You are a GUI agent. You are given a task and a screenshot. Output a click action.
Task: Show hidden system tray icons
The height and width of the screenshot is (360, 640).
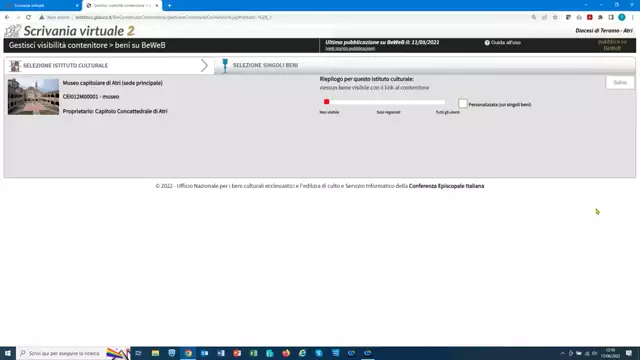562,353
